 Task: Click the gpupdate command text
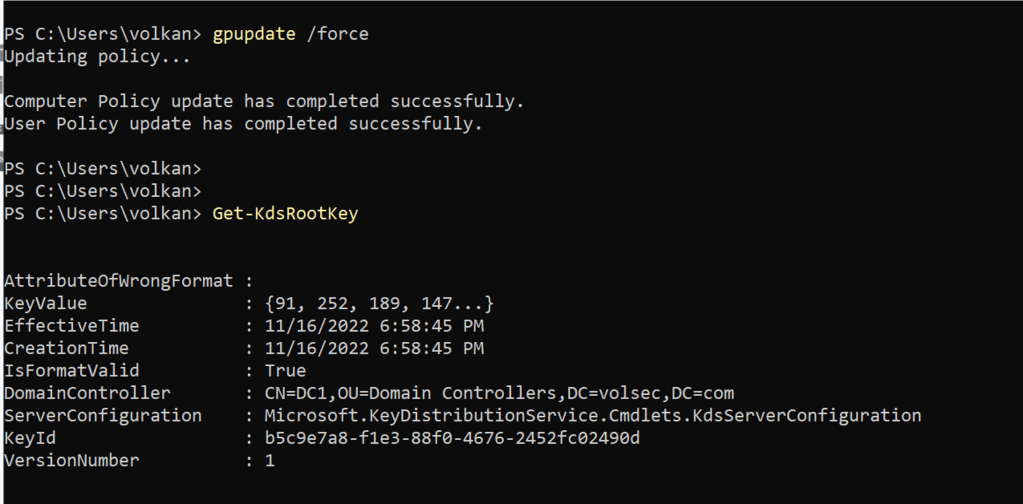tap(254, 34)
